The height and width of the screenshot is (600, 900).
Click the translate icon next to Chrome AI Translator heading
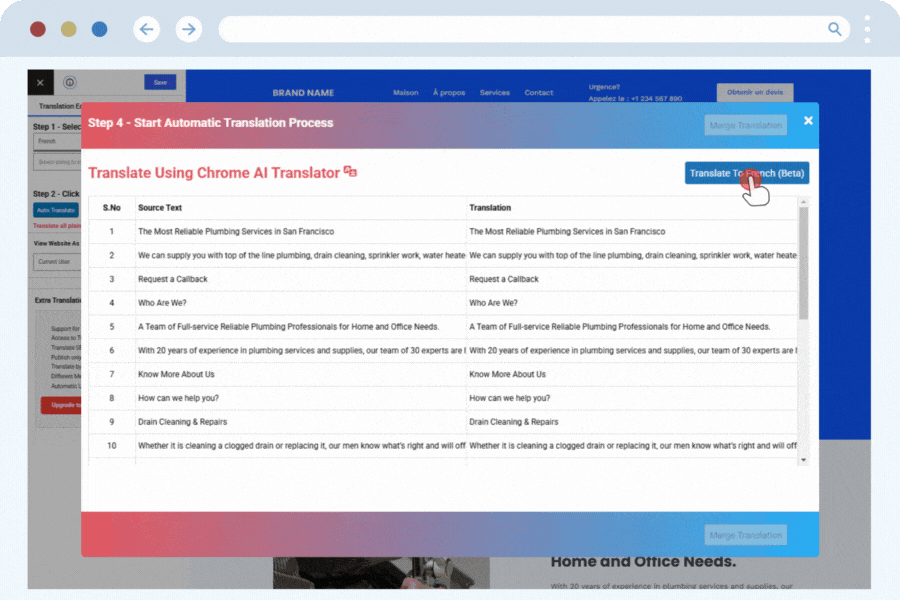point(351,172)
